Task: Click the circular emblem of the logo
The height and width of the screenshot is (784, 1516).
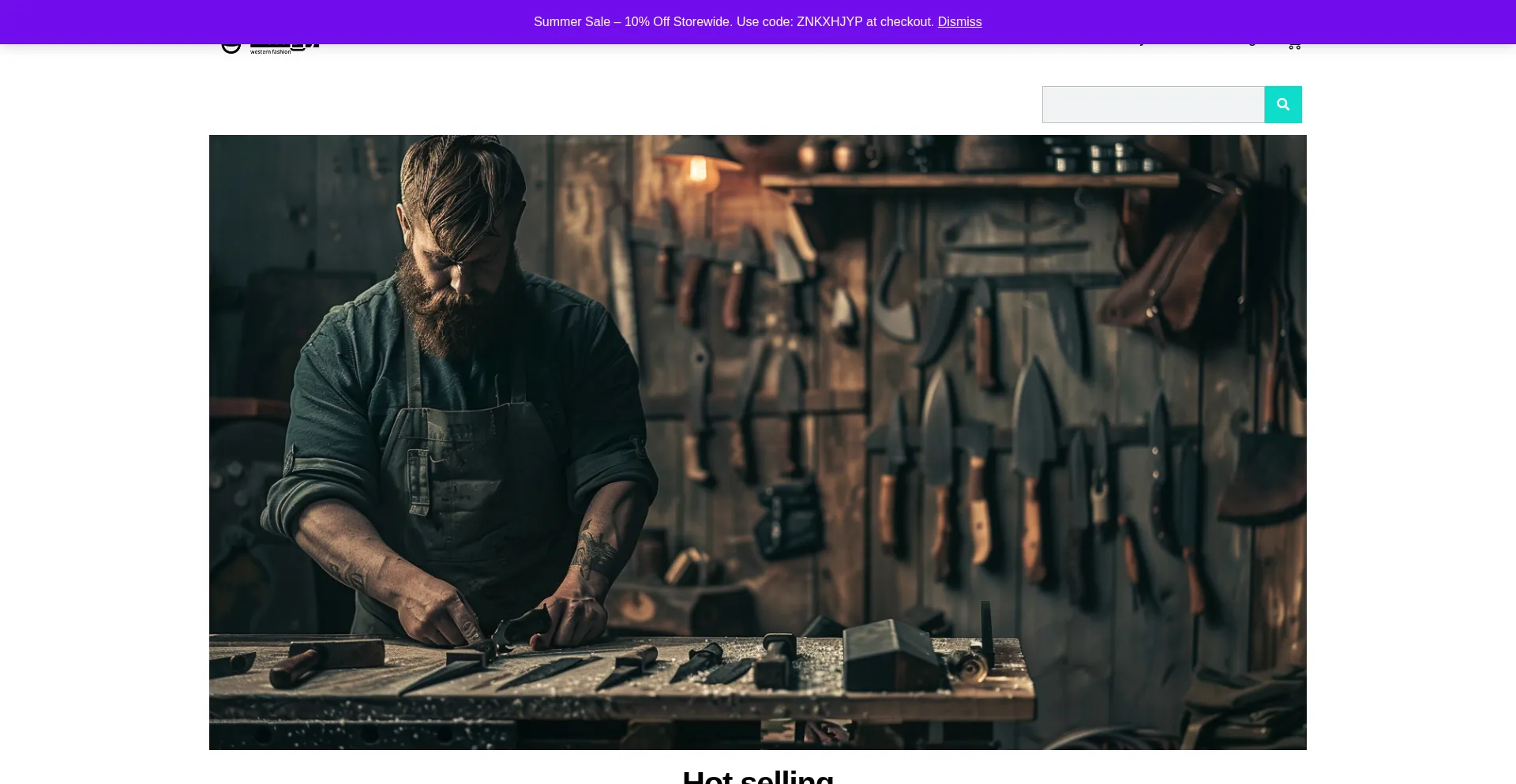Action: tap(231, 47)
